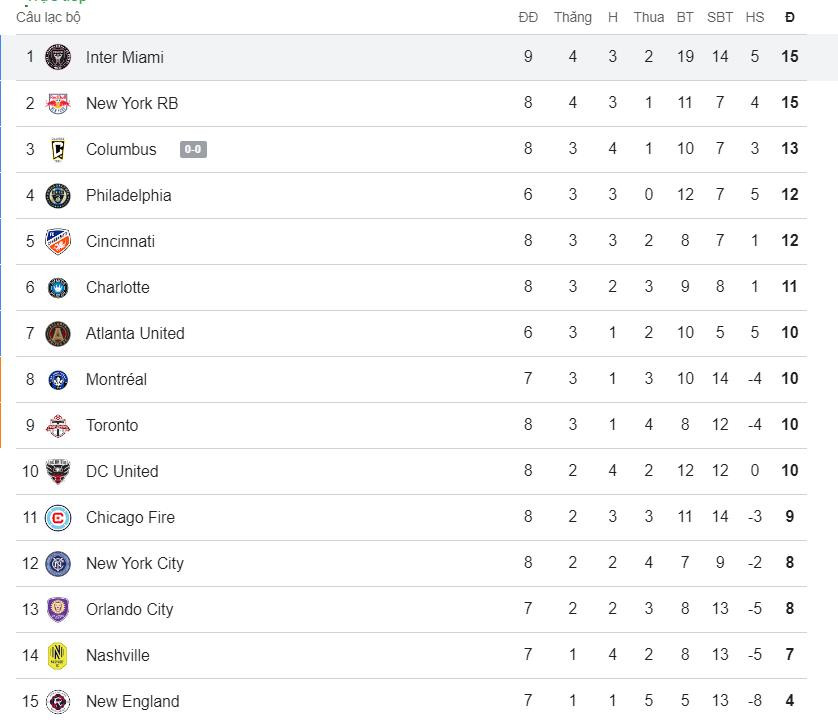
Task: Click the Columbus Crew crest icon
Action: point(58,149)
